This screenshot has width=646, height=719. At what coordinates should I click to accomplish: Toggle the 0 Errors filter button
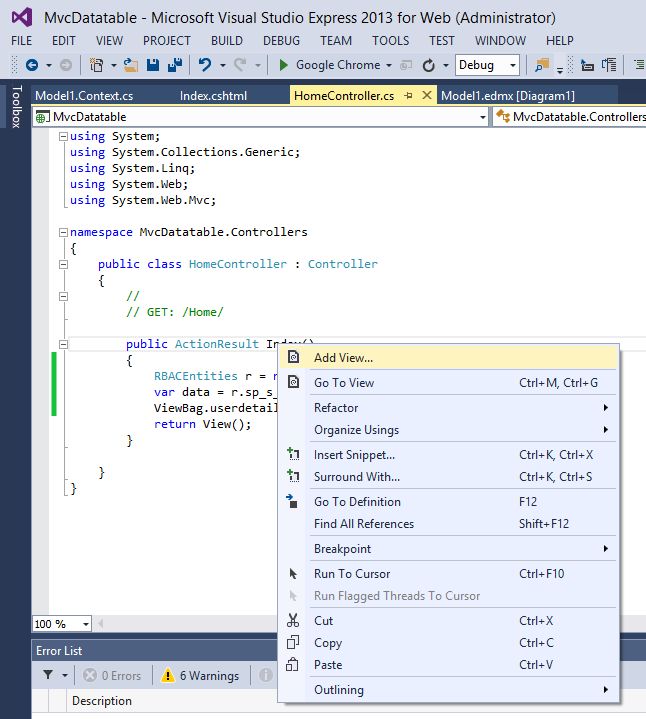[112, 675]
